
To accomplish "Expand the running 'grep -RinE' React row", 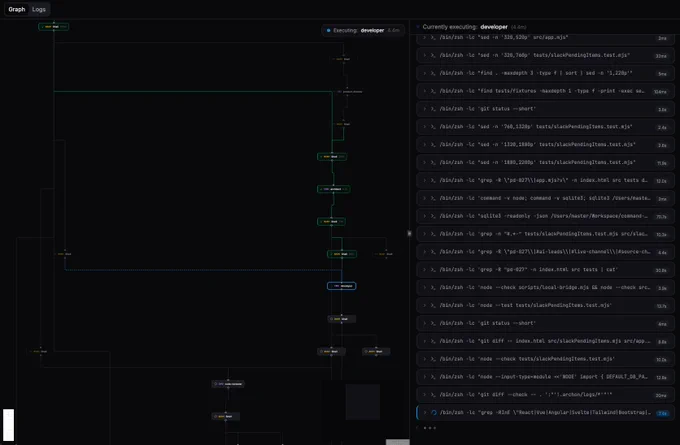I will coord(545,412).
